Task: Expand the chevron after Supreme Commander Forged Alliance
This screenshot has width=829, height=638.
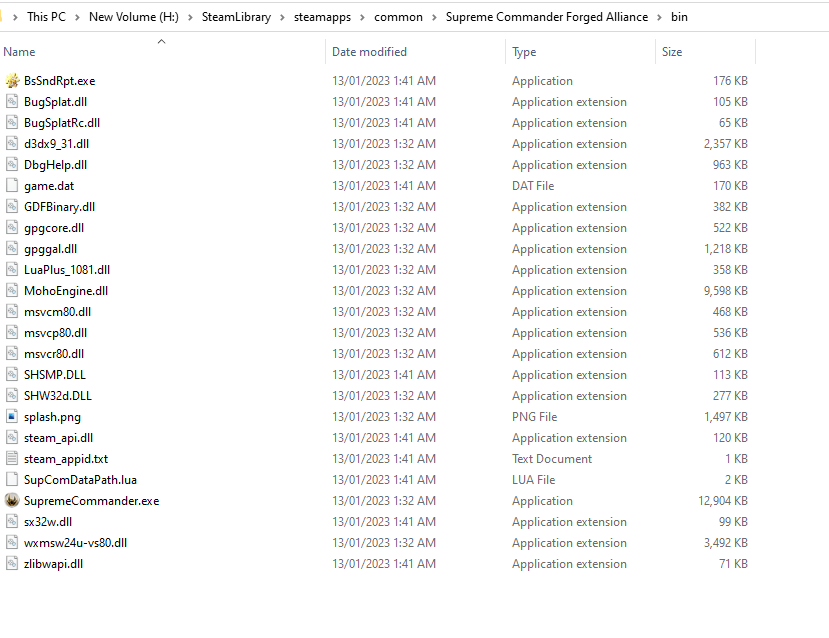Action: point(659,17)
